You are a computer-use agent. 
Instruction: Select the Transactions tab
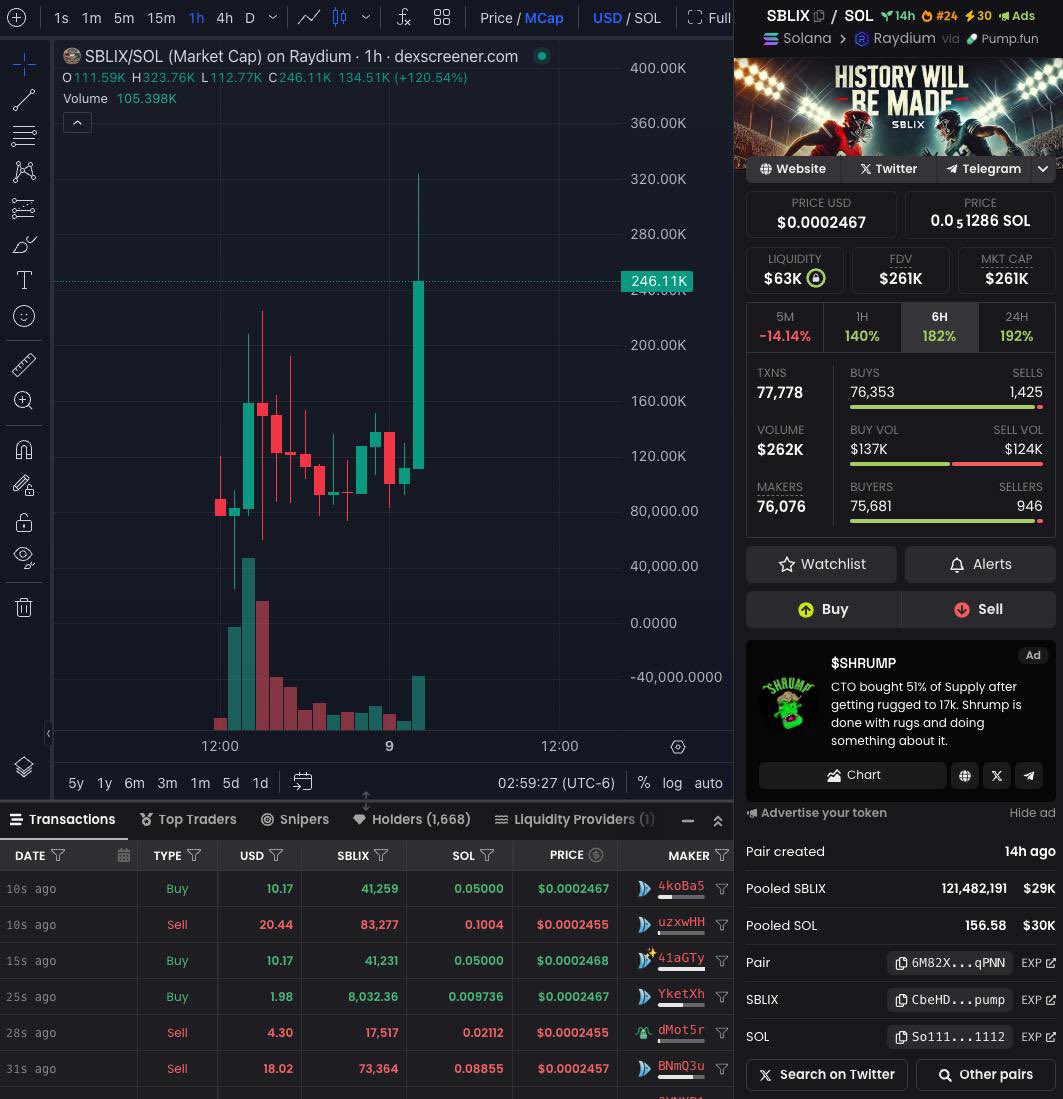[63, 819]
